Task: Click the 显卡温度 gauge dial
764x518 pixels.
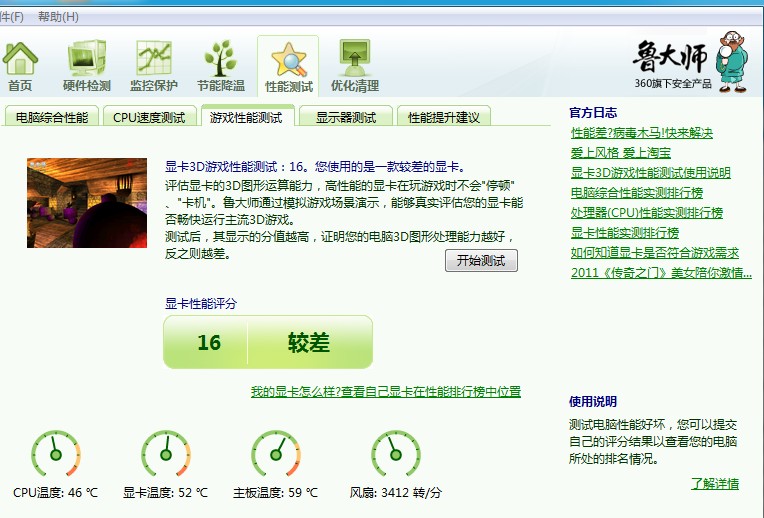Action: (x=166, y=454)
